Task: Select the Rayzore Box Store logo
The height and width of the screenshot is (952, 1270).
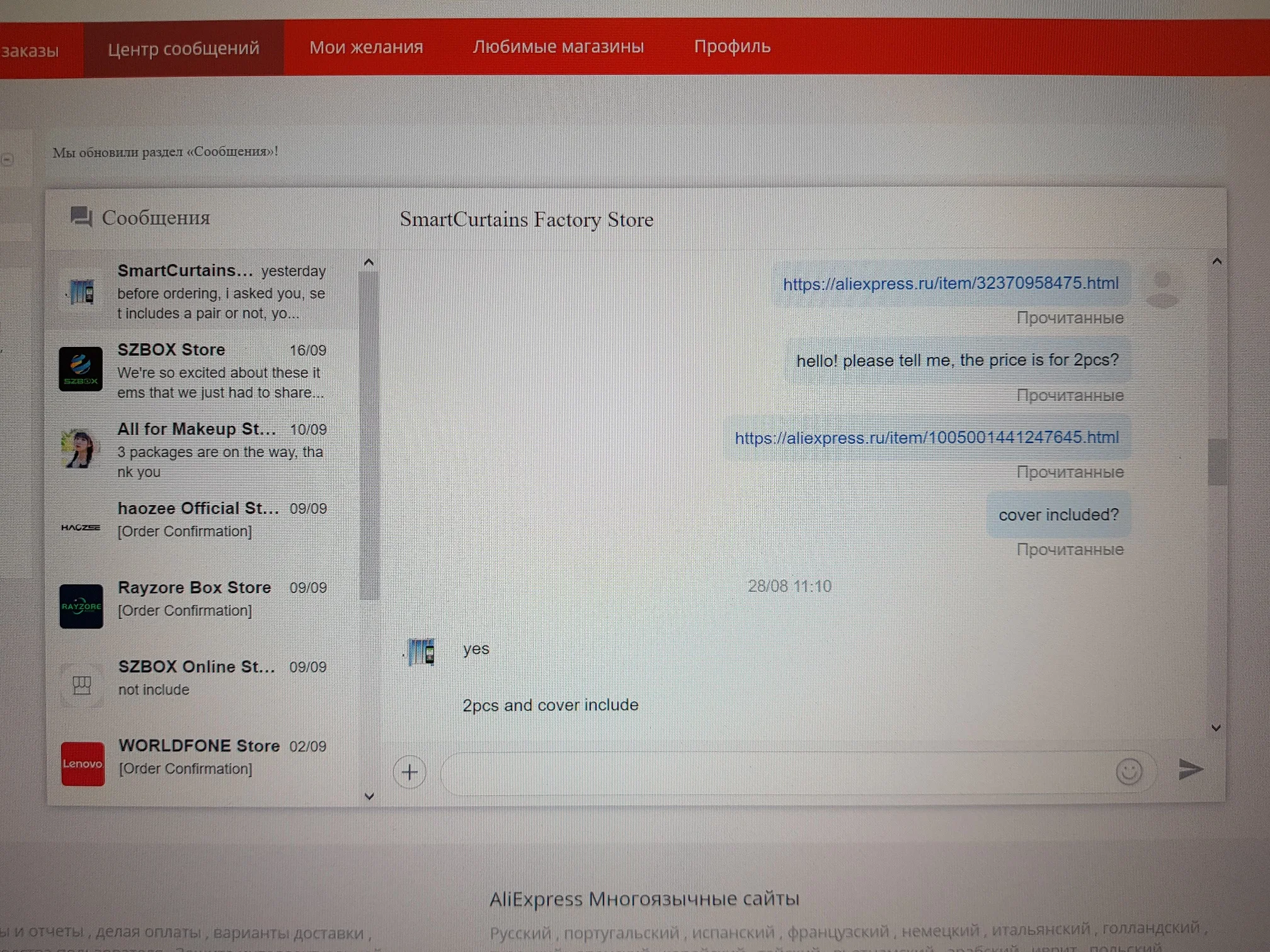Action: 81,606
